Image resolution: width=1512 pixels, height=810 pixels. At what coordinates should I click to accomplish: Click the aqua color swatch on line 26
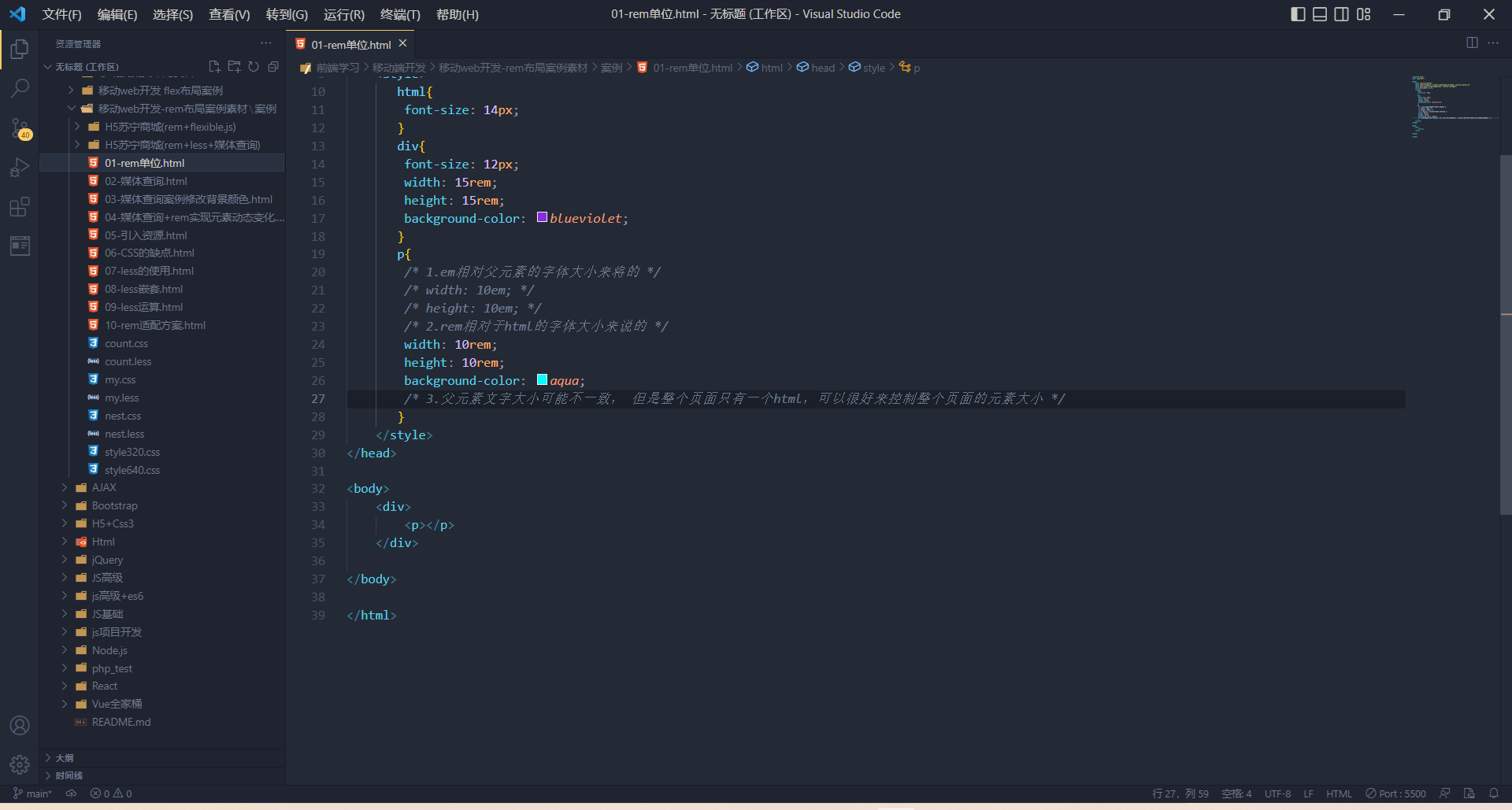point(541,379)
